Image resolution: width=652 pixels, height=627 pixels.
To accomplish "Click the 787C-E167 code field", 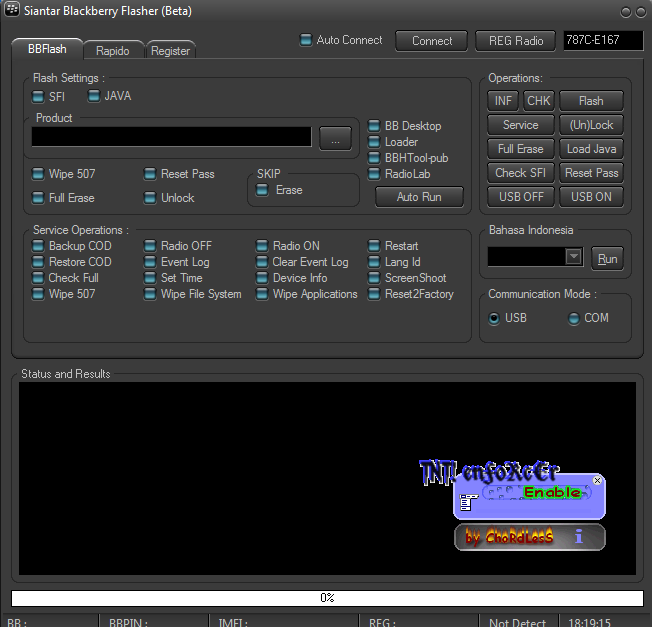I will tap(603, 40).
